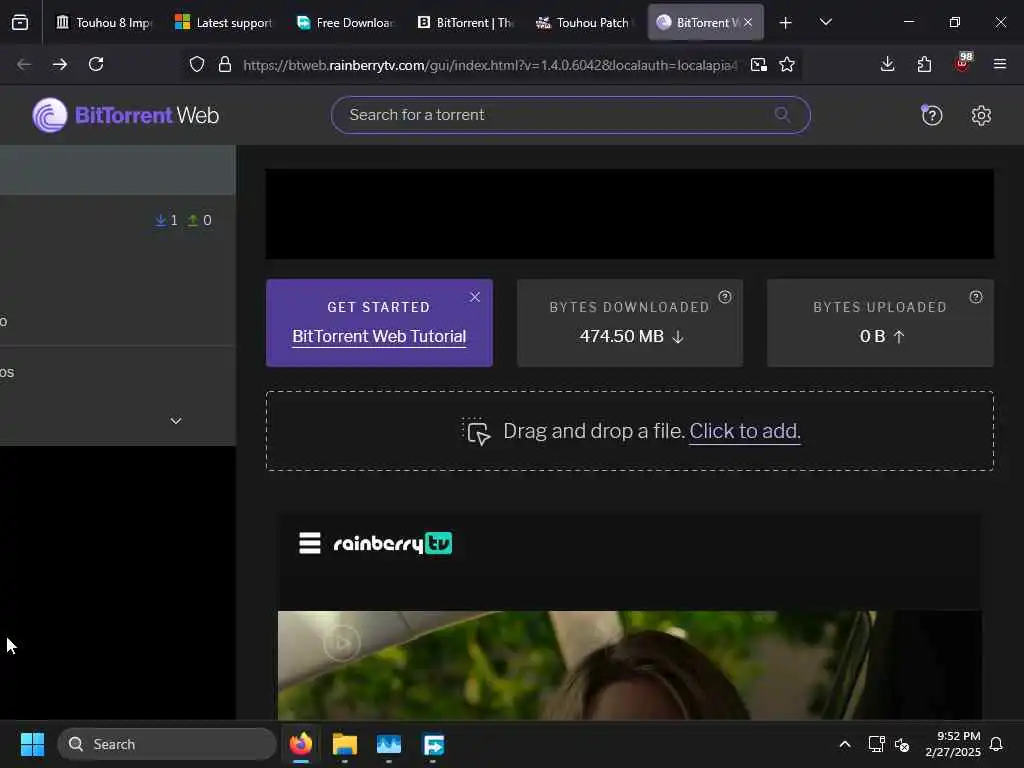This screenshot has height=768, width=1024.
Task: Switch to Touhou Patch tab
Action: coord(584,22)
